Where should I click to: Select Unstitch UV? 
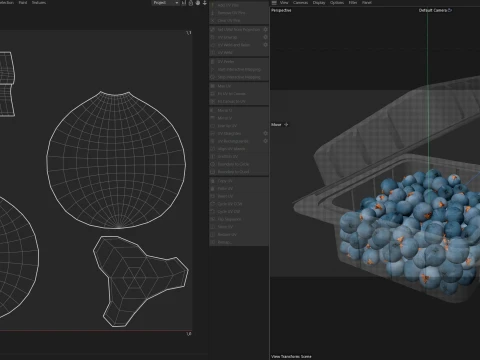tap(239, 156)
